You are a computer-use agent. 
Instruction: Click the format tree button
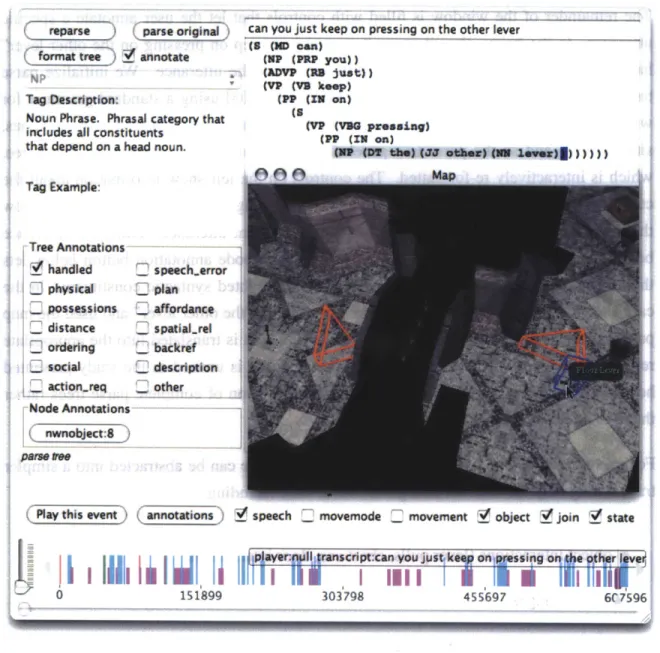point(69,56)
